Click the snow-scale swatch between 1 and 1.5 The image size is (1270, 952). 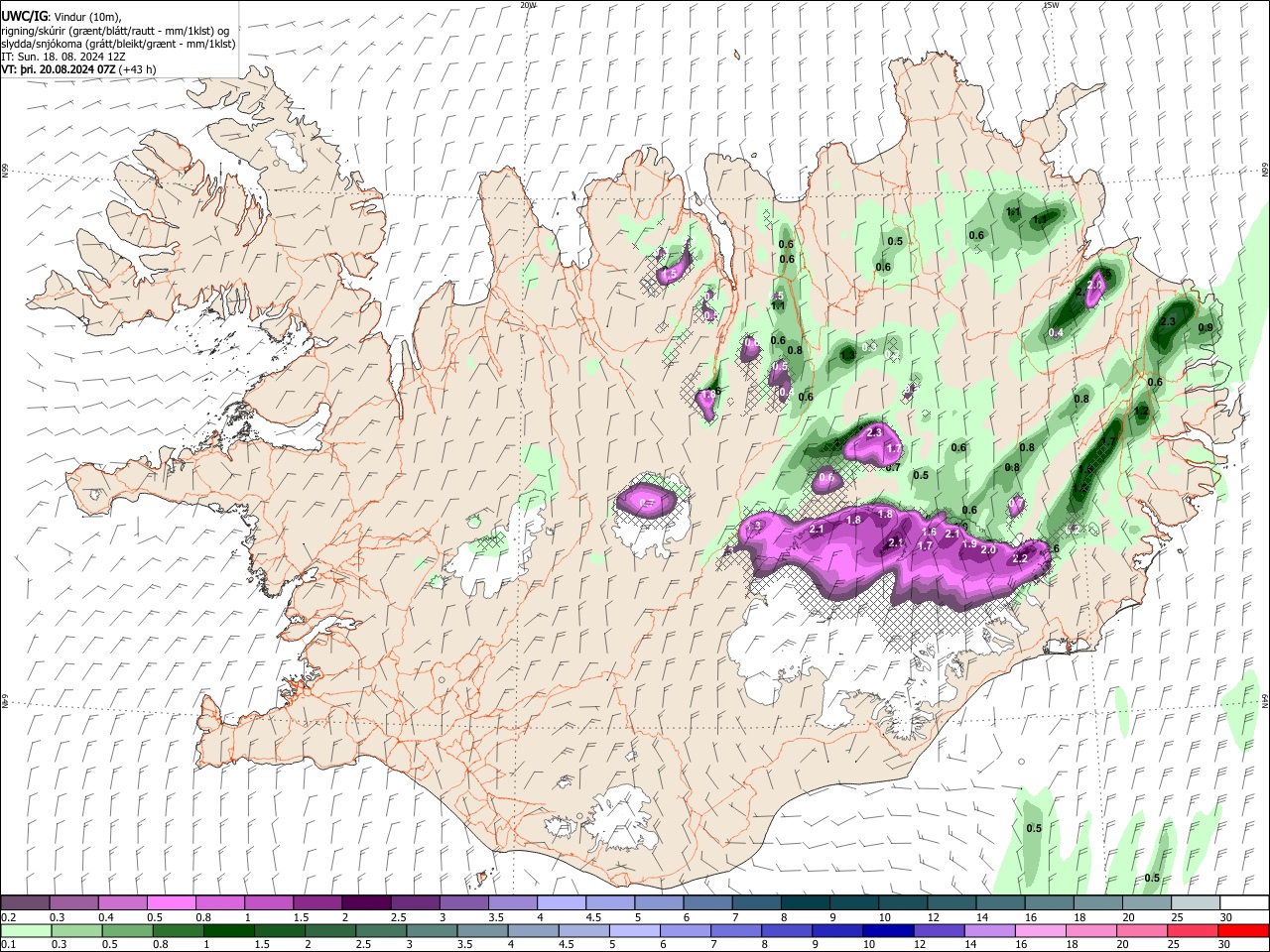coord(268,903)
